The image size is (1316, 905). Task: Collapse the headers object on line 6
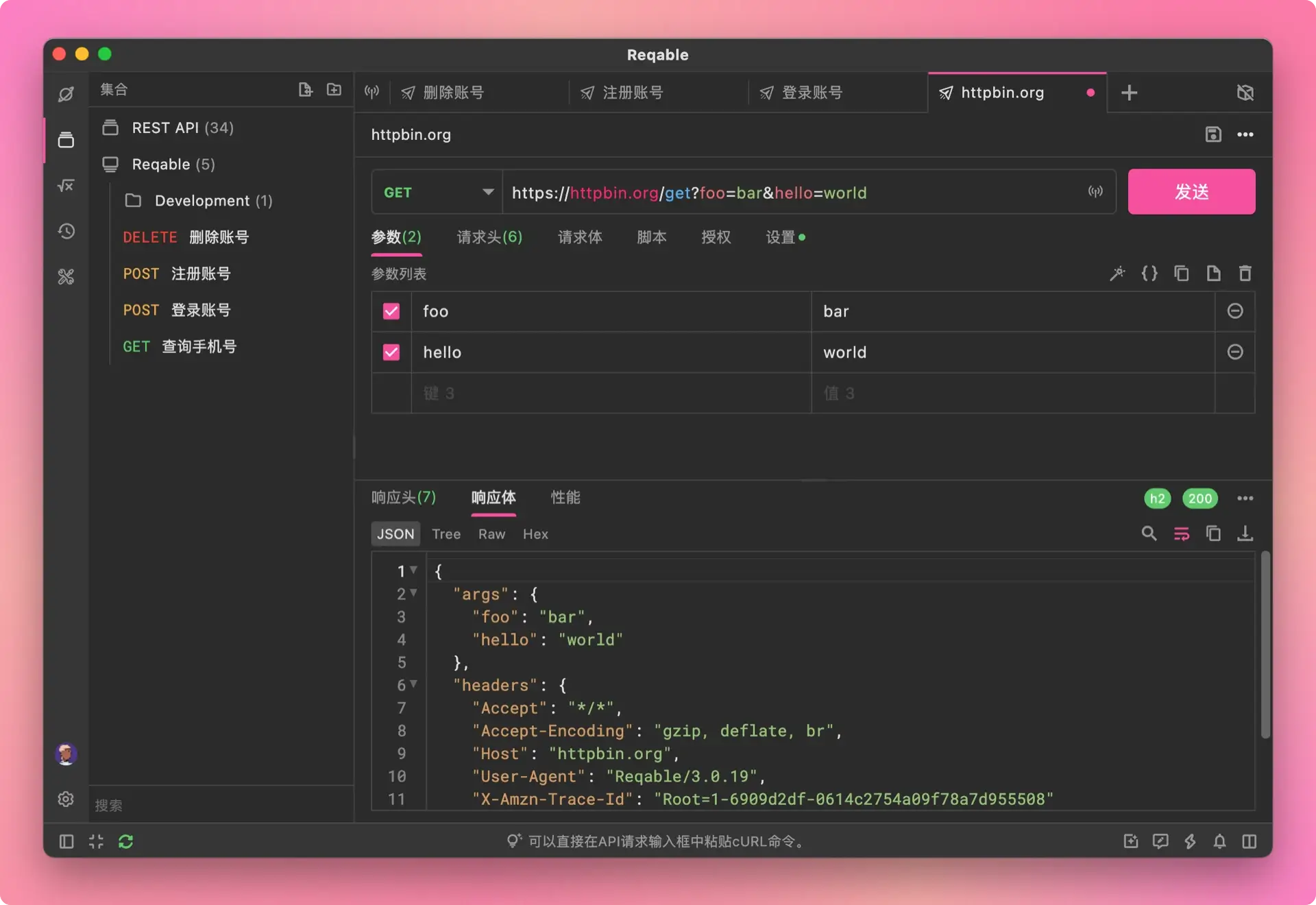click(x=415, y=685)
